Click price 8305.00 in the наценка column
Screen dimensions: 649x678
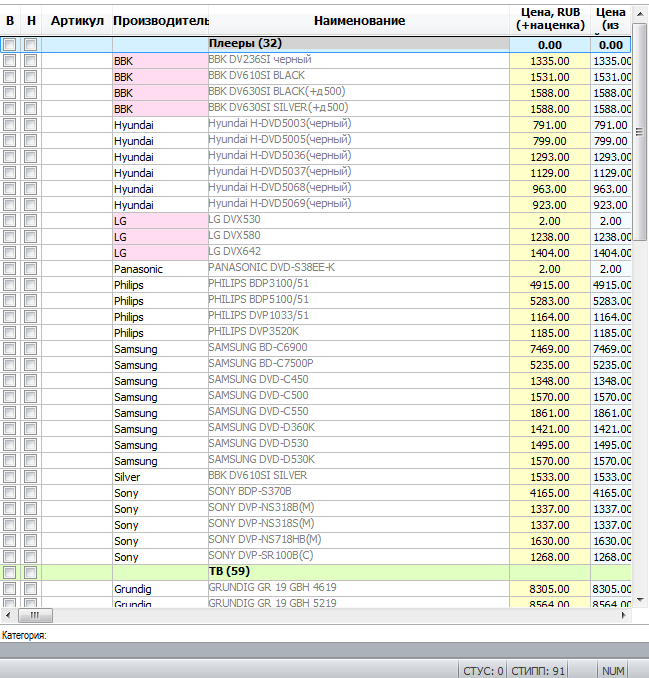pos(550,588)
